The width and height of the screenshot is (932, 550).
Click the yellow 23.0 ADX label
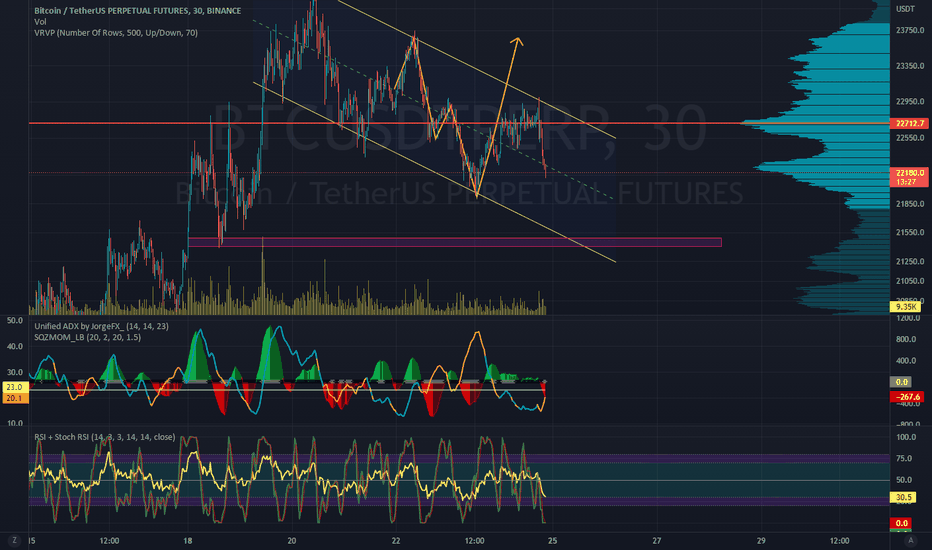pyautogui.click(x=14, y=387)
